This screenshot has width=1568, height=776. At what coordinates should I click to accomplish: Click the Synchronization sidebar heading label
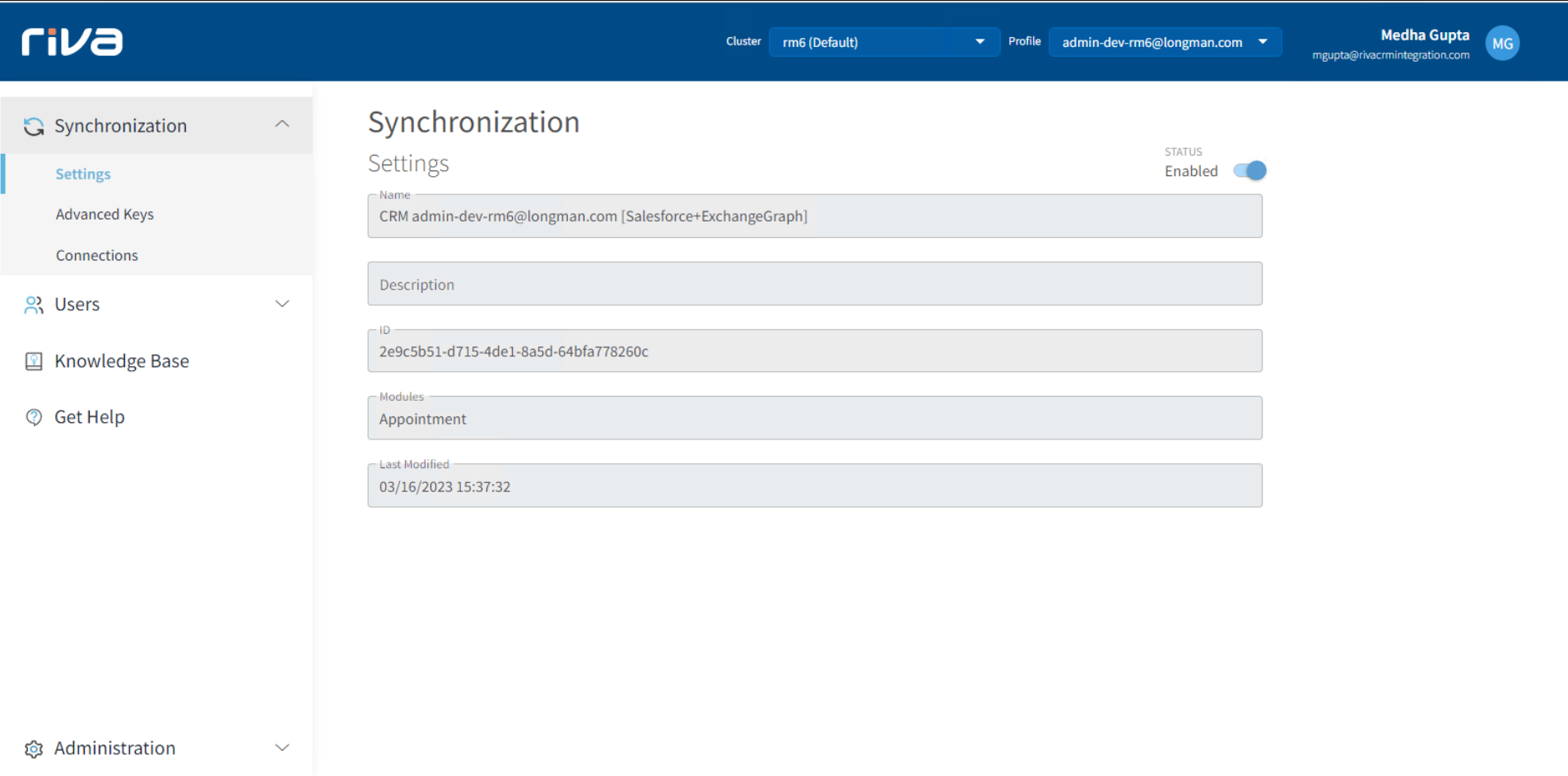click(121, 126)
